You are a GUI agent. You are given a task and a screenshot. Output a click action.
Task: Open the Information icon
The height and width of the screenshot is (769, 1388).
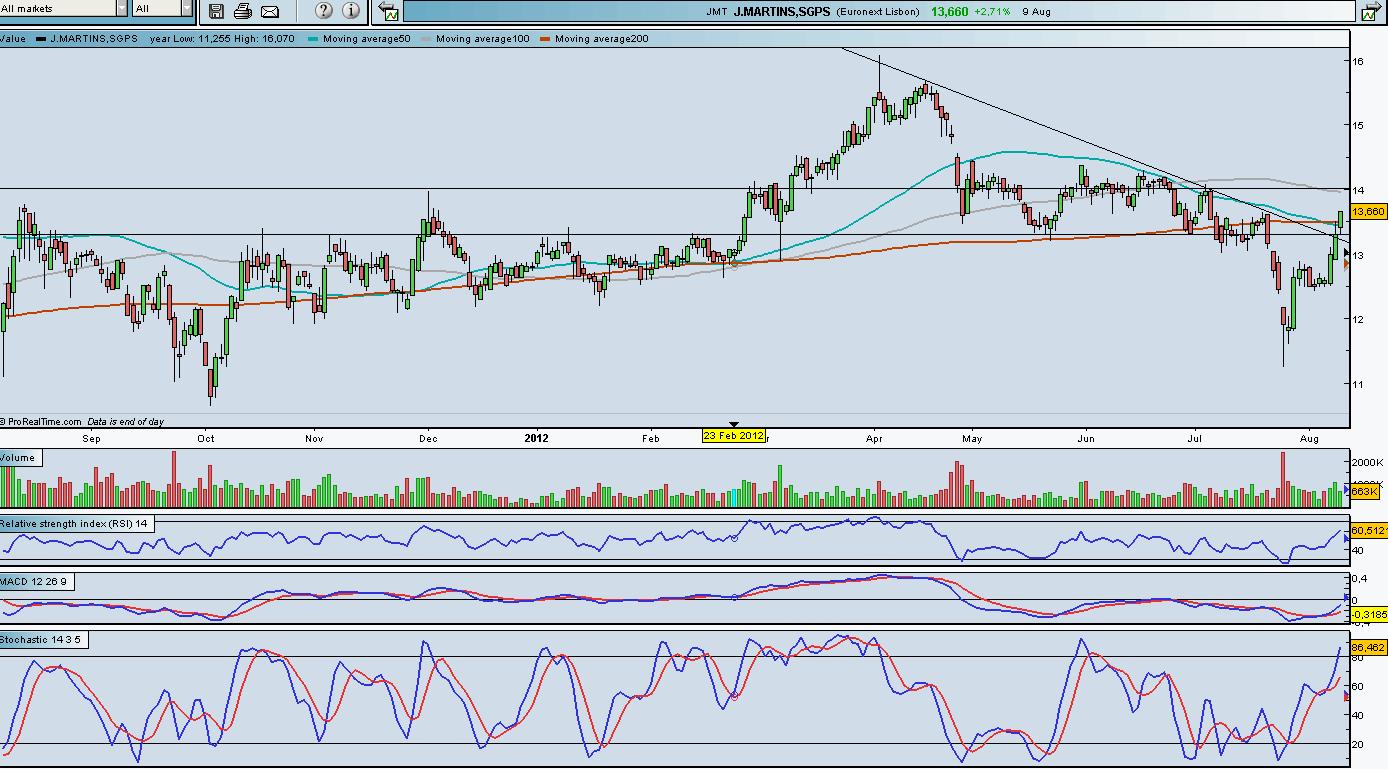pos(351,11)
